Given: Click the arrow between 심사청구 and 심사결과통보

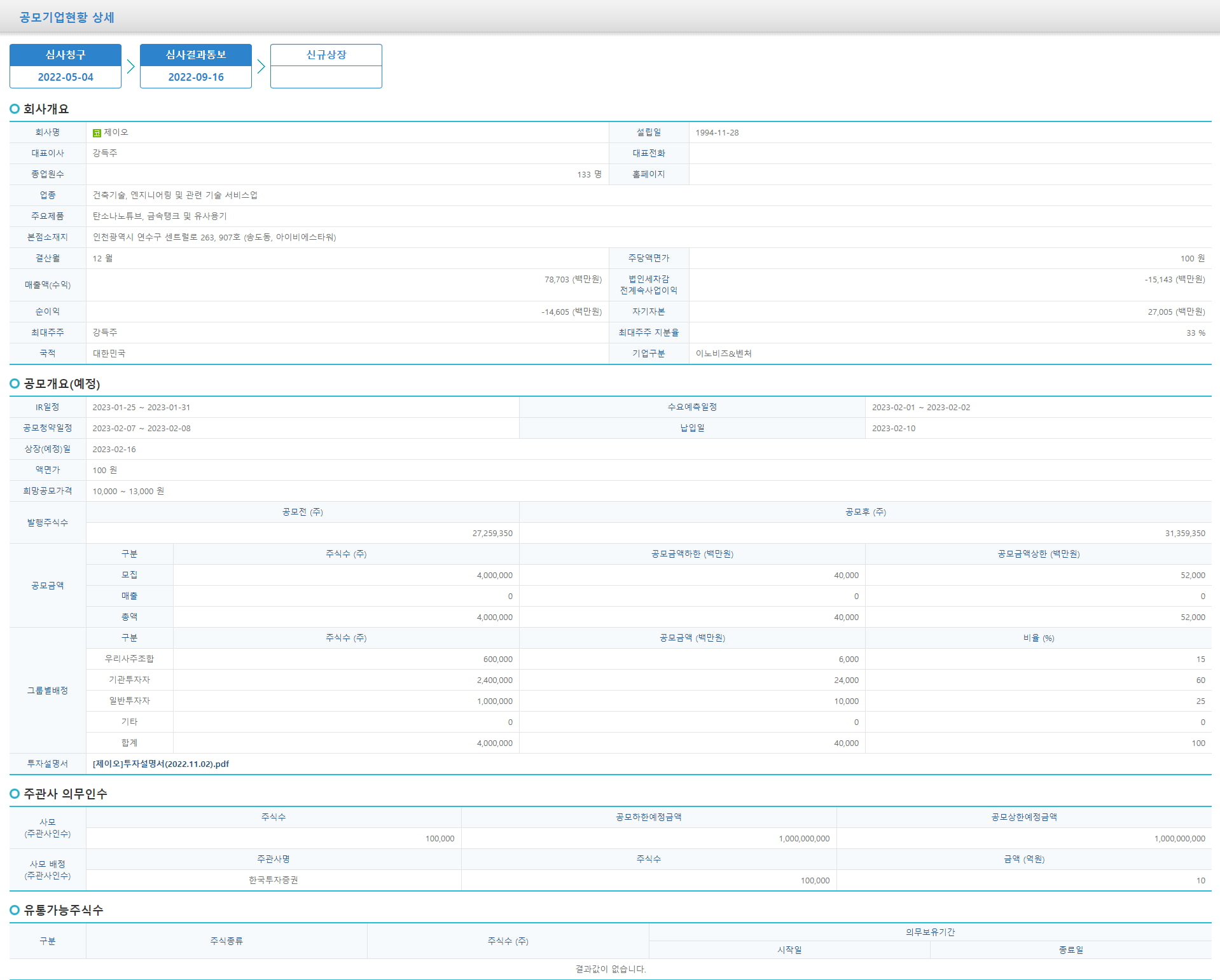Looking at the screenshot, I should pos(130,66).
